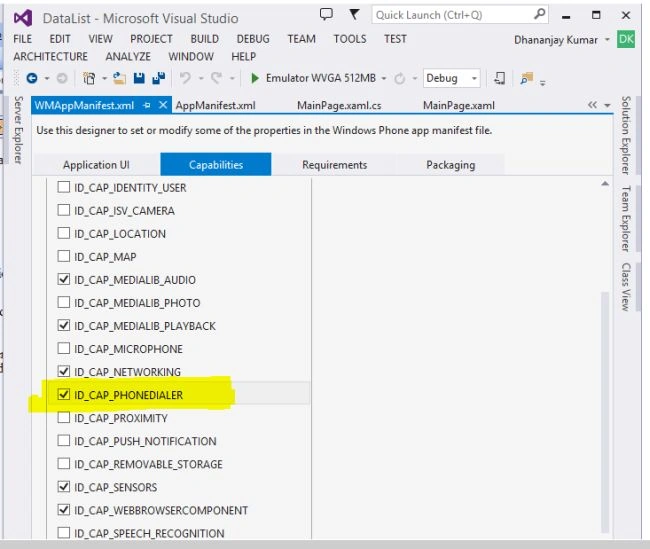
Task: Open the BUILD menu
Action: tap(204, 39)
